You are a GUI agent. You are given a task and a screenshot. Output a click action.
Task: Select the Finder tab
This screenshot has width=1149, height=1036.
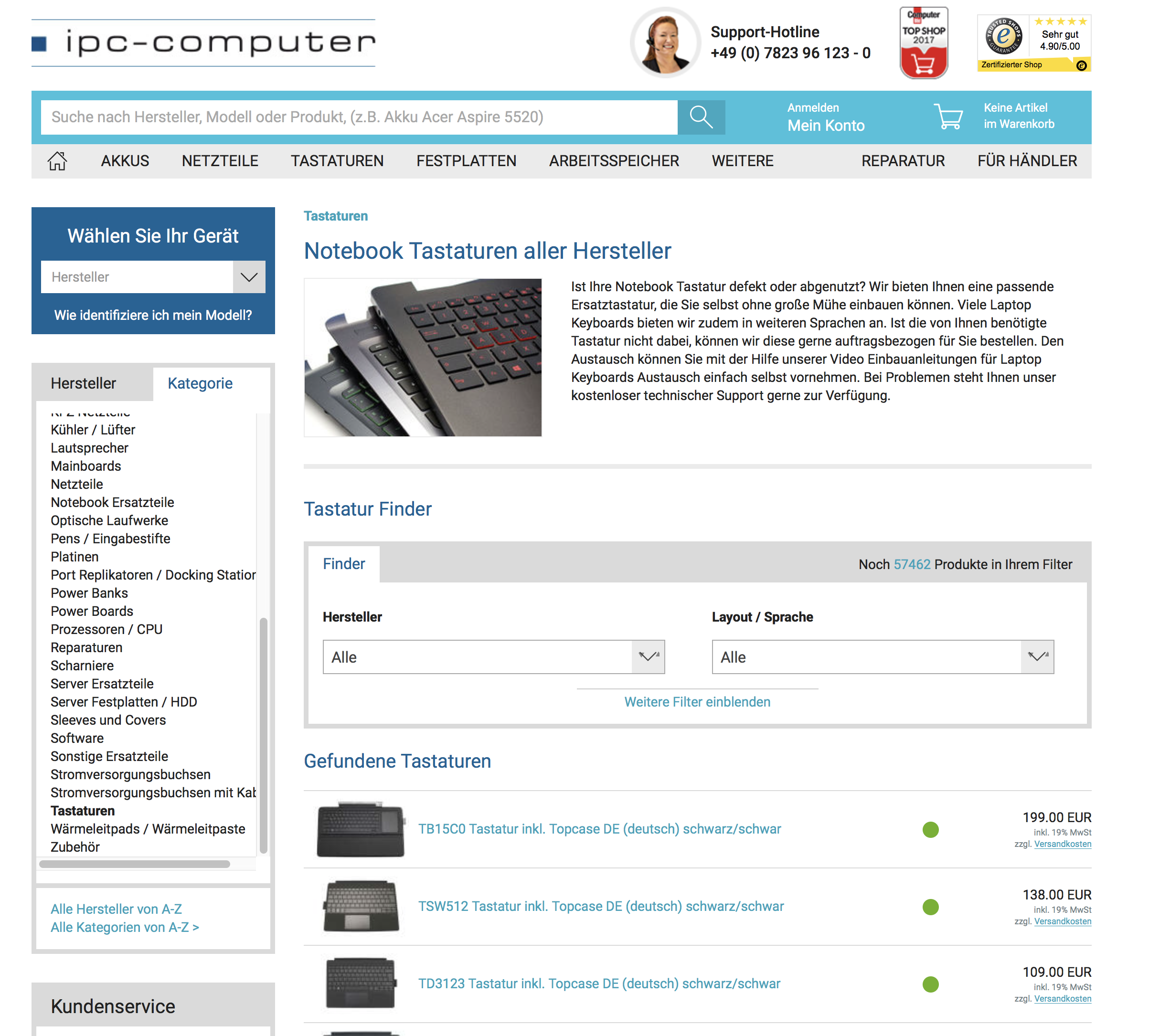point(344,563)
